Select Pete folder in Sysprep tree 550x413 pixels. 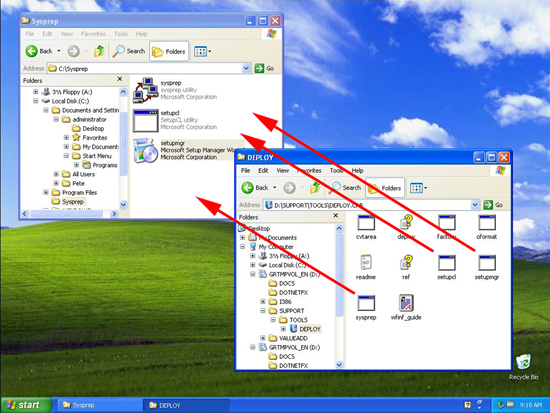[x=73, y=183]
